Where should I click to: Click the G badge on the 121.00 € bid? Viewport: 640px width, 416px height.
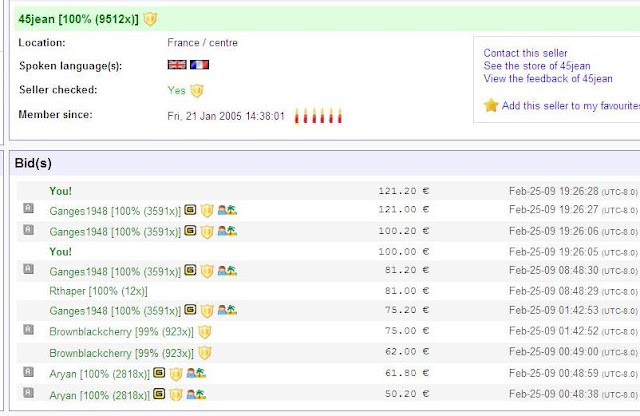click(190, 210)
